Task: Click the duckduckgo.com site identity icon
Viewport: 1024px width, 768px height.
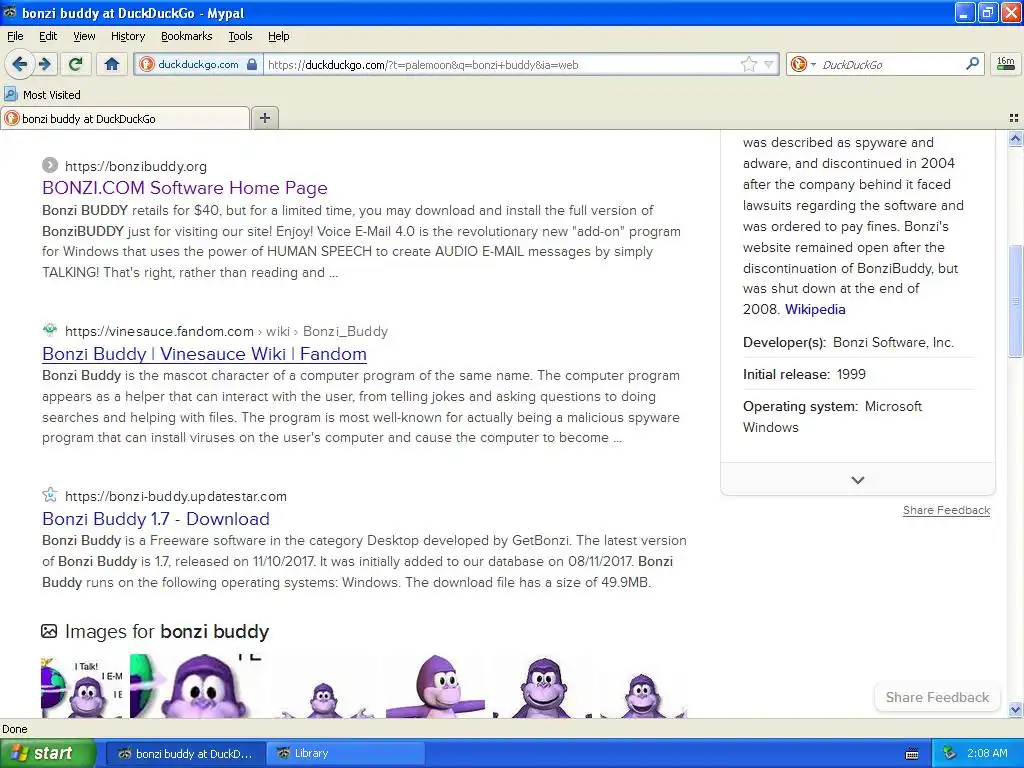Action: [147, 64]
